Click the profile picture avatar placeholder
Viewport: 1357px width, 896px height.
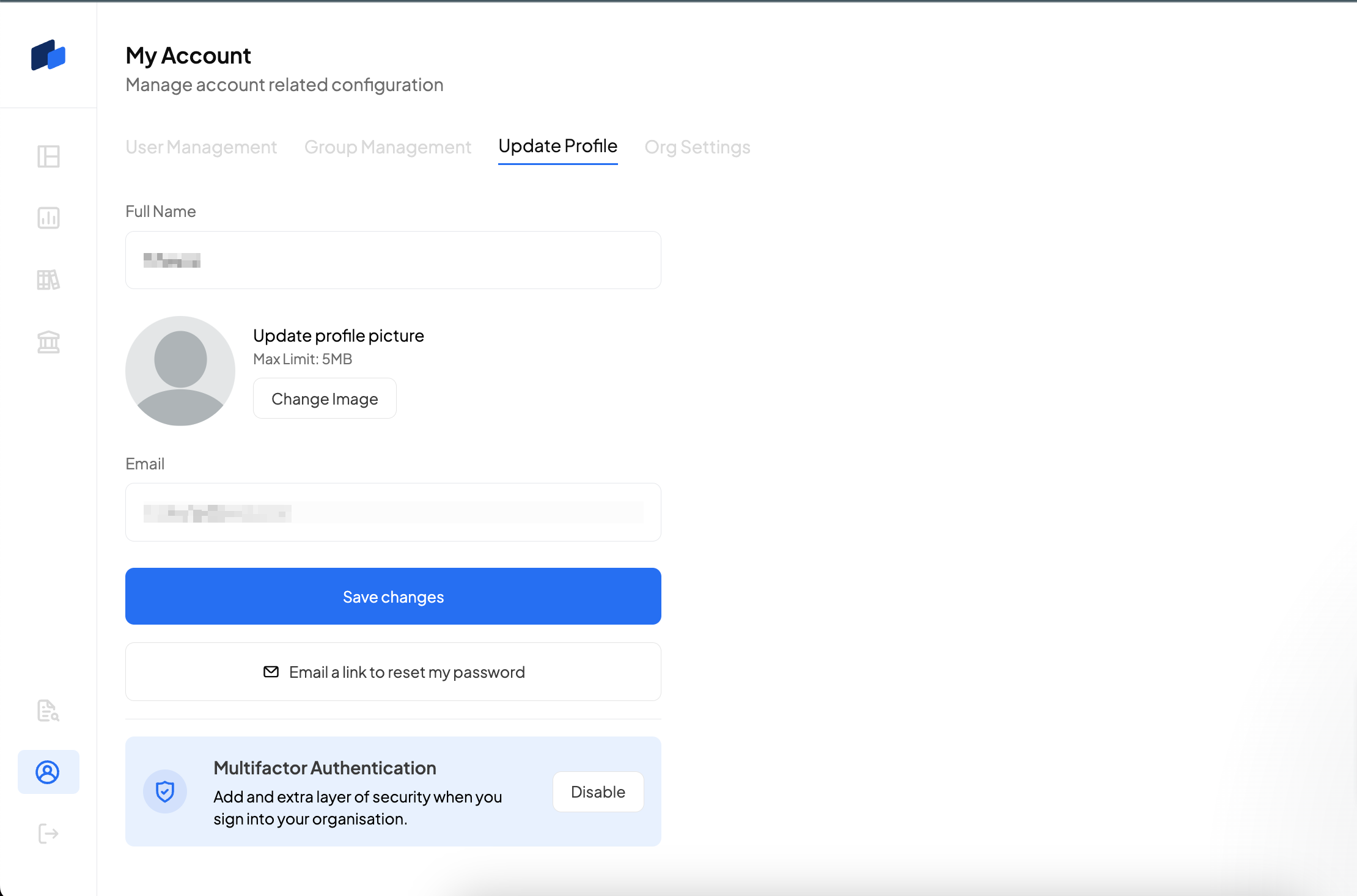coord(180,371)
